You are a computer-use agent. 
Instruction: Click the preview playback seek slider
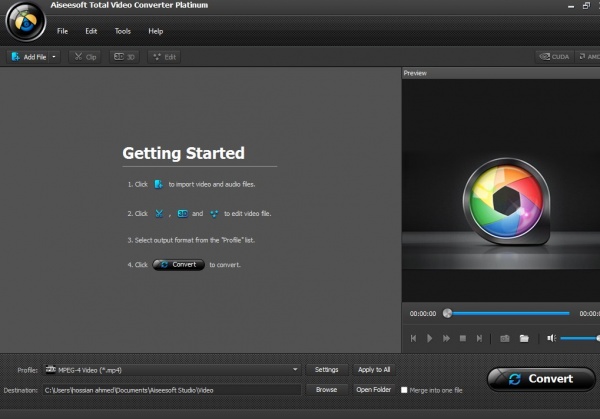(508, 313)
